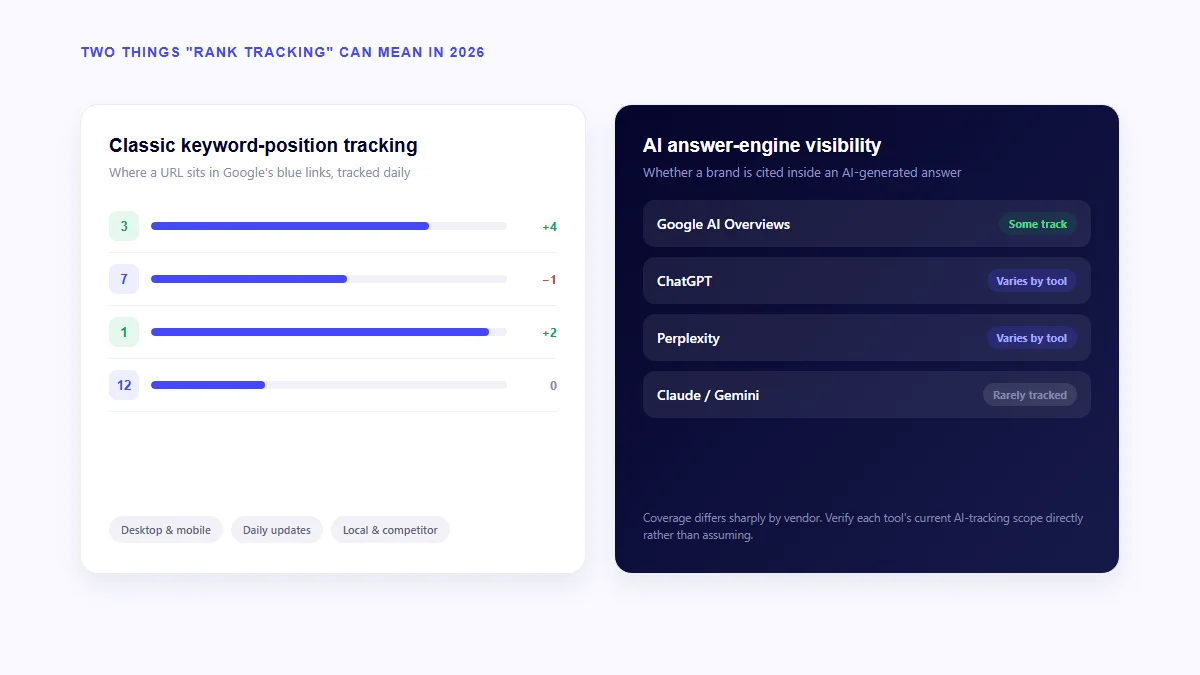Click the Perplexity label
1200x675 pixels.
tap(688, 338)
